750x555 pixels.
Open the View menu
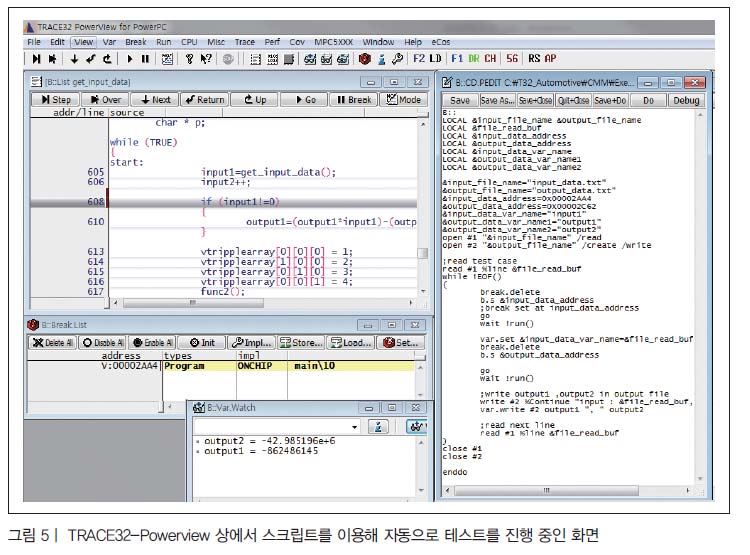(x=84, y=42)
